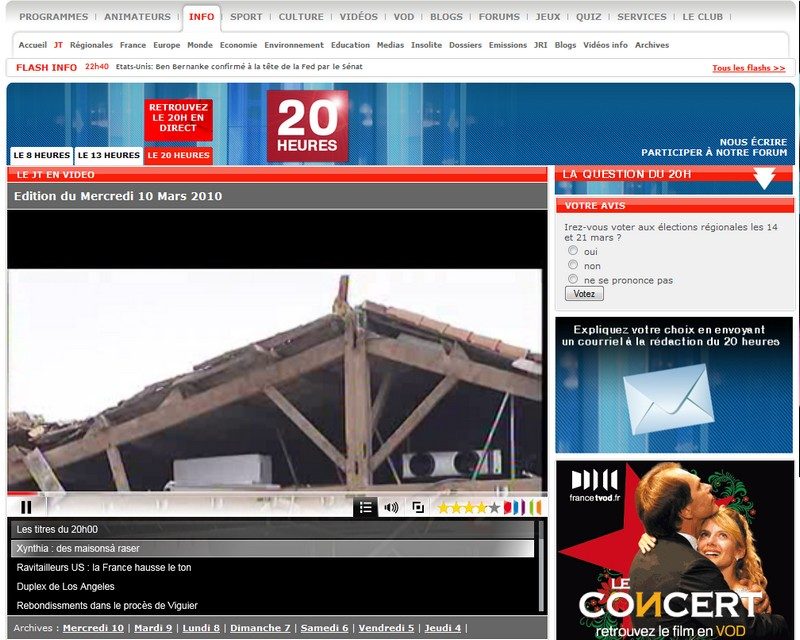Open the SPORT menu tab
The height and width of the screenshot is (640, 800).
[246, 17]
